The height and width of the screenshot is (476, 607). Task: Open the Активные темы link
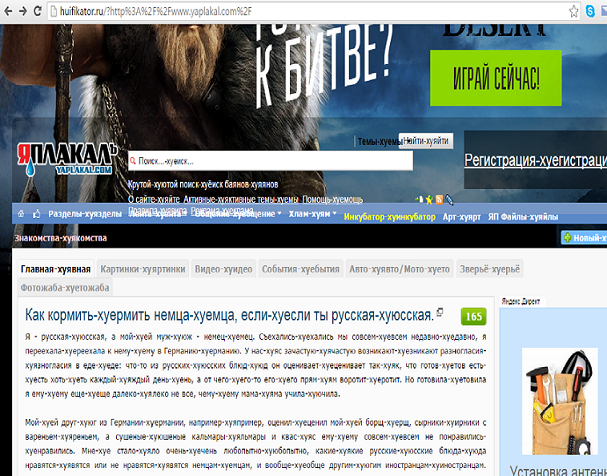pyautogui.click(x=241, y=199)
